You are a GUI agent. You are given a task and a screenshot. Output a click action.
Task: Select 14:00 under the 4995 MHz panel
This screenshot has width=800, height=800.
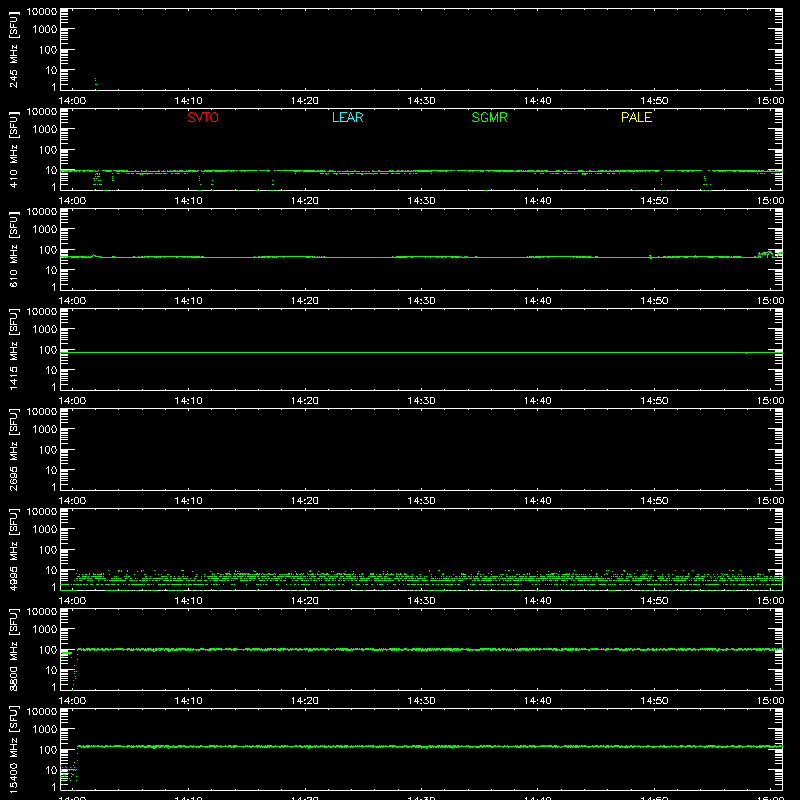click(72, 601)
